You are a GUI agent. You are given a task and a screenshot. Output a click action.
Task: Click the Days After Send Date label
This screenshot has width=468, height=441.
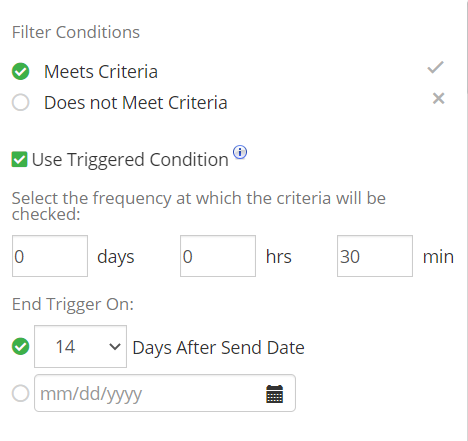[219, 348]
